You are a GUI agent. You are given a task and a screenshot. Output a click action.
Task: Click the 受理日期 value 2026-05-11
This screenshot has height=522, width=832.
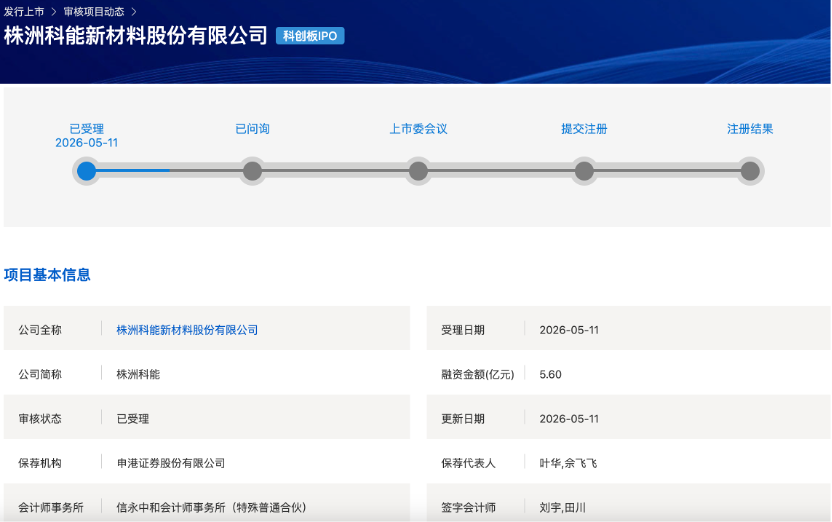pos(569,330)
